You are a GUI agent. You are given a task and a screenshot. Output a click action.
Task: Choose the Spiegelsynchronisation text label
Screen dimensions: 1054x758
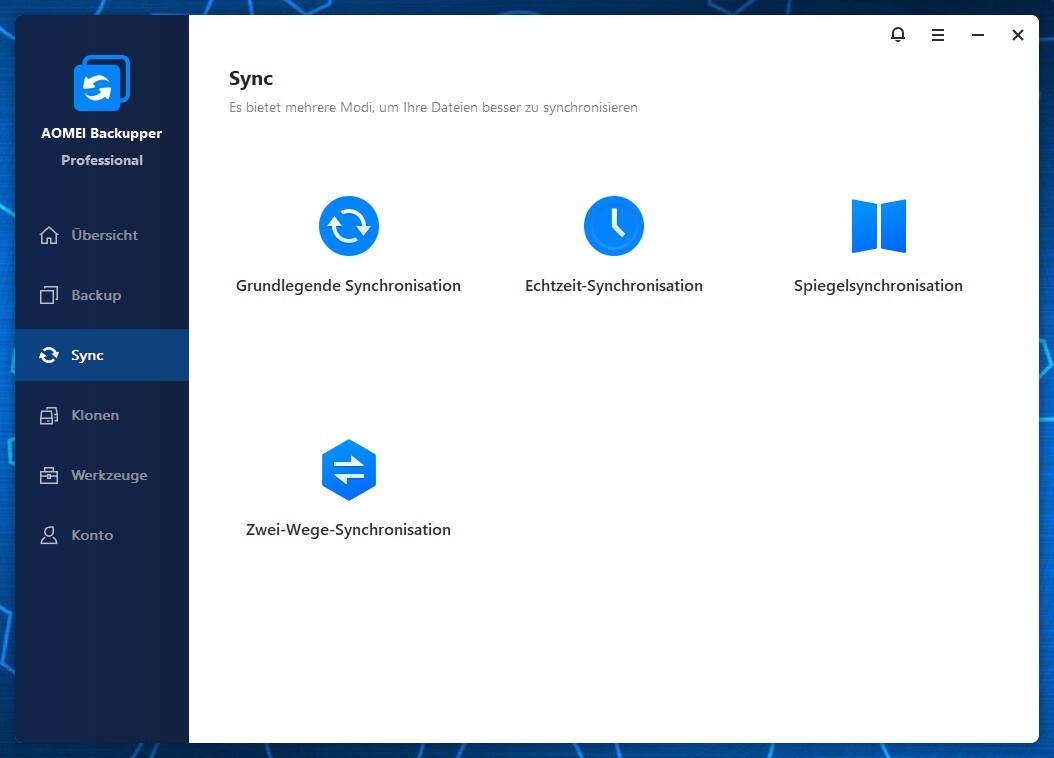click(x=878, y=286)
